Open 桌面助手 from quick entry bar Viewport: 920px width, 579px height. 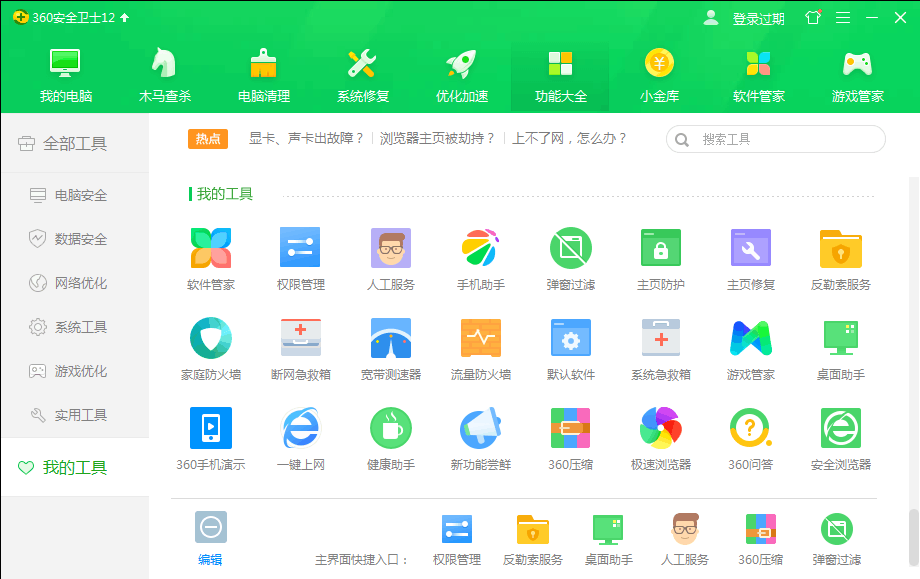pos(608,529)
